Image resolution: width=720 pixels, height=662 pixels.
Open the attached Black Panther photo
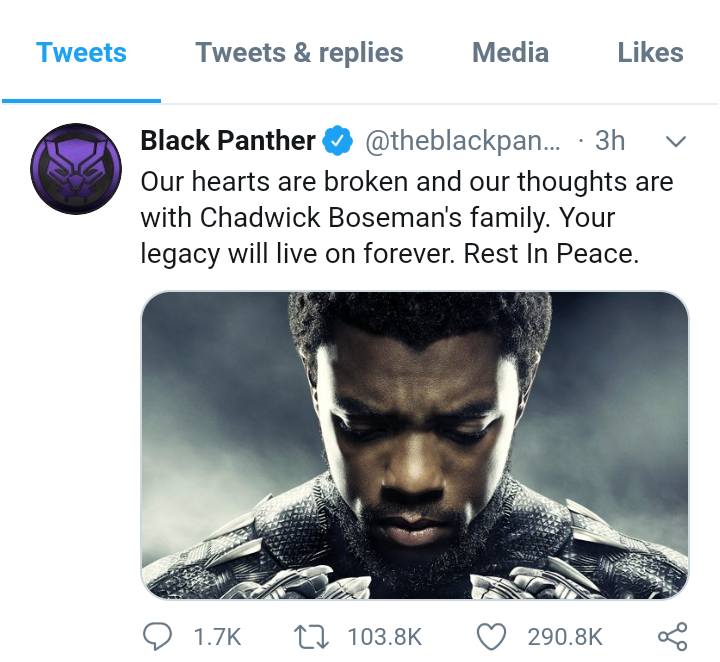[414, 445]
